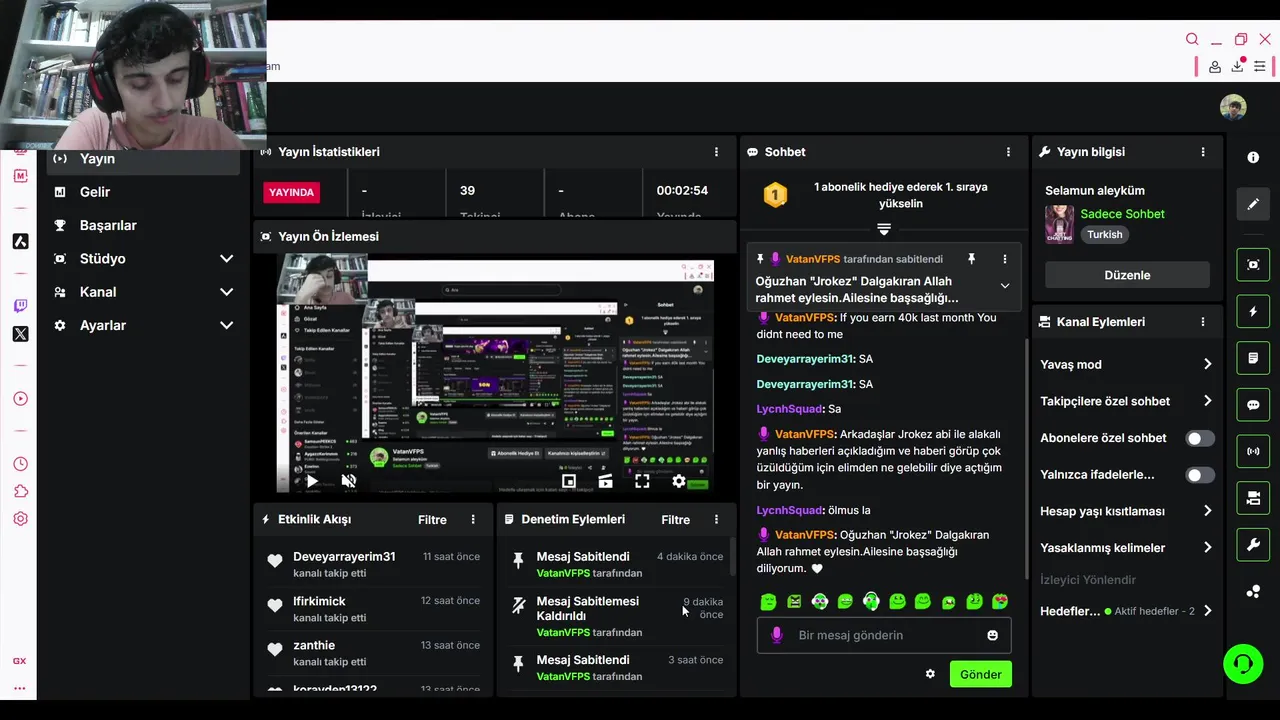
Task: Click the microphone badge in message box
Action: click(x=776, y=635)
